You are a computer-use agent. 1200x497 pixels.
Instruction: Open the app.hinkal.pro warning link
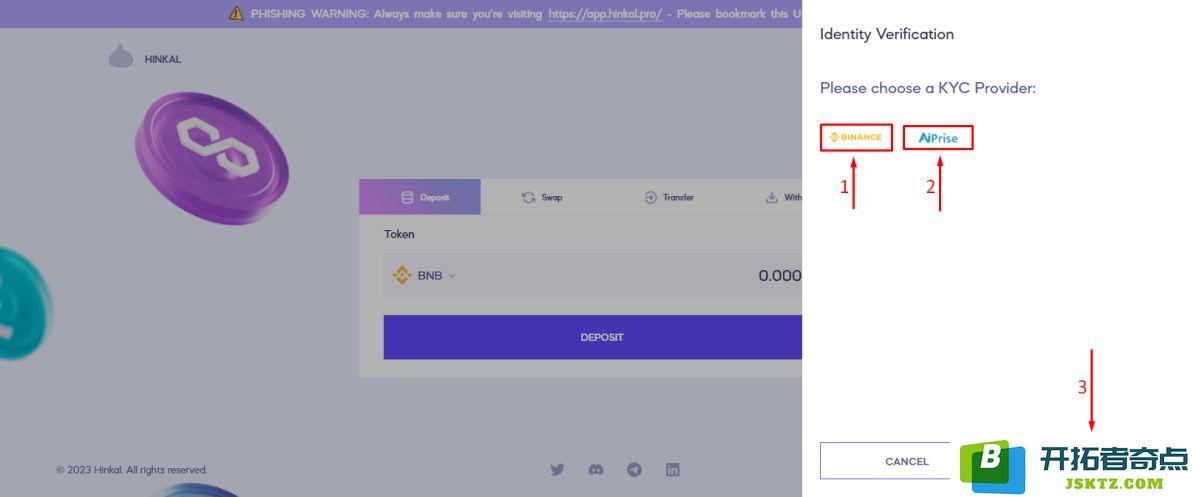(x=605, y=14)
